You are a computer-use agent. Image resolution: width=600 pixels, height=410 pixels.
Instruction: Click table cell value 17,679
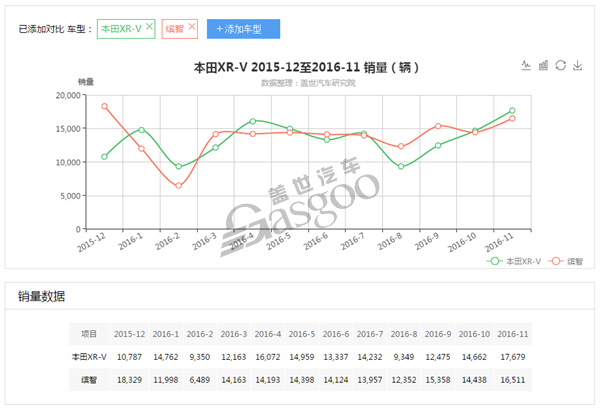click(x=513, y=357)
